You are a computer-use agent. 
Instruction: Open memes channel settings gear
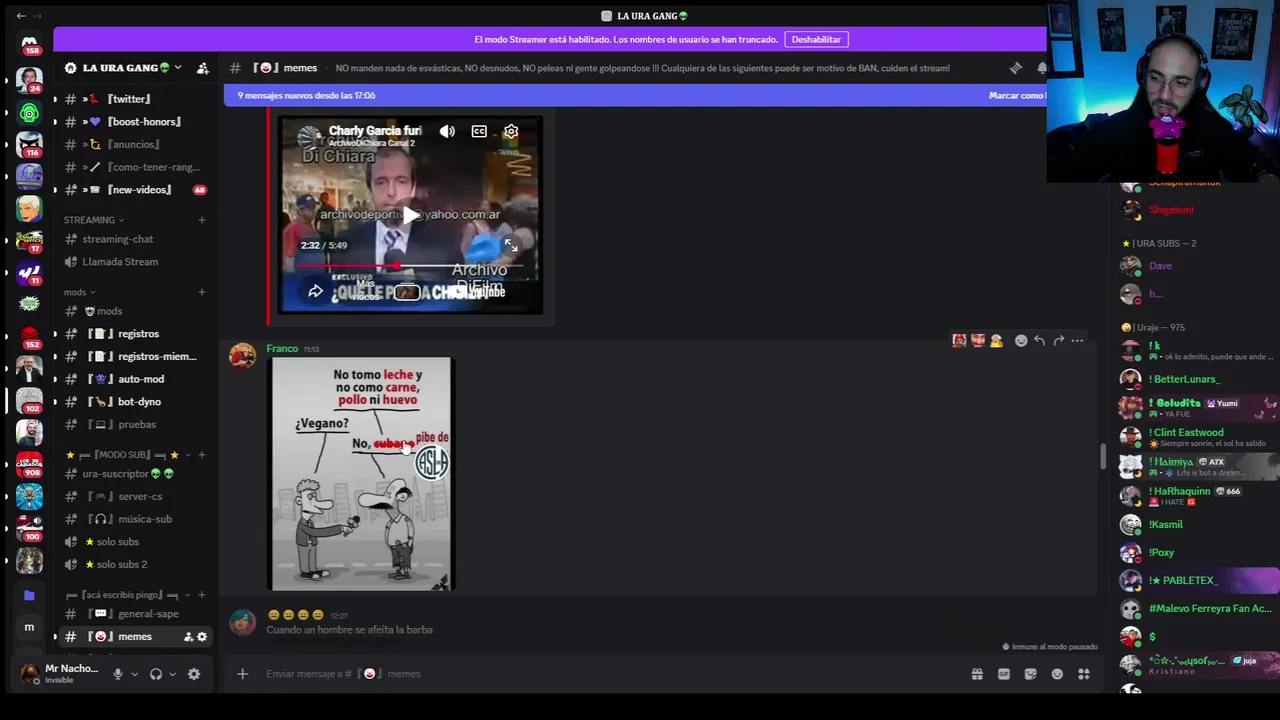click(x=202, y=637)
